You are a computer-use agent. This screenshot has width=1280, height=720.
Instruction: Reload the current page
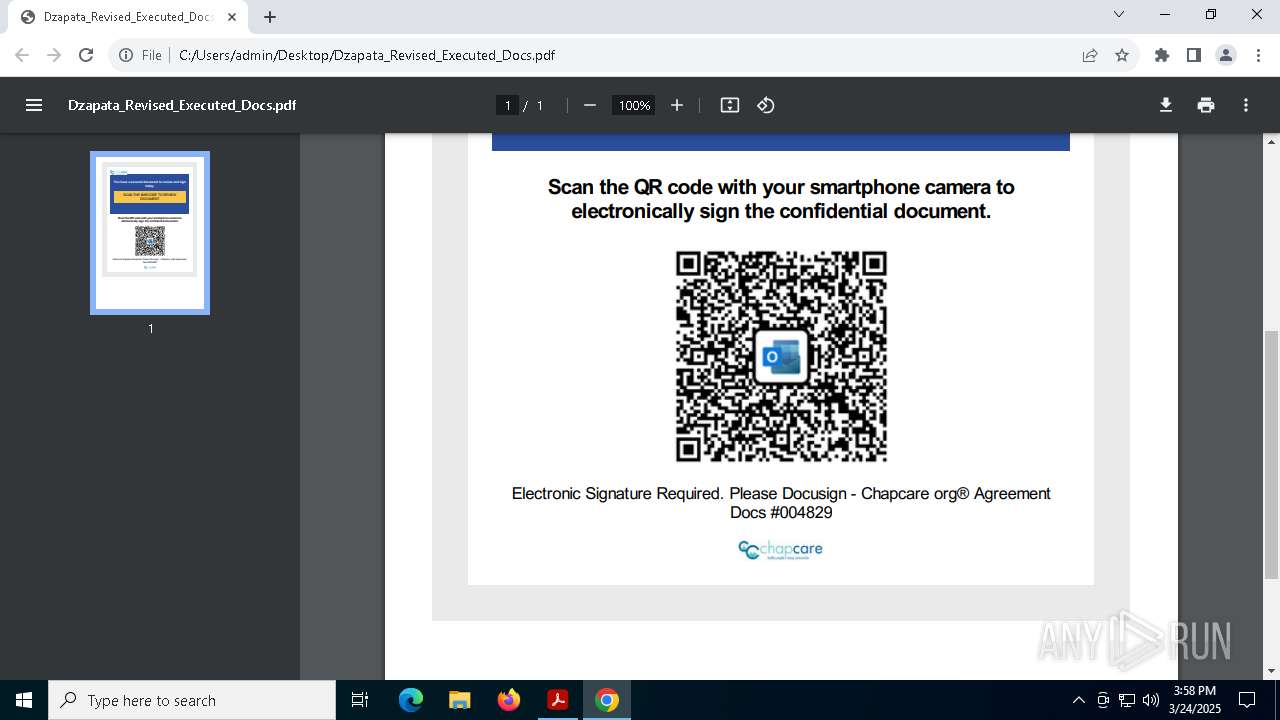(86, 55)
